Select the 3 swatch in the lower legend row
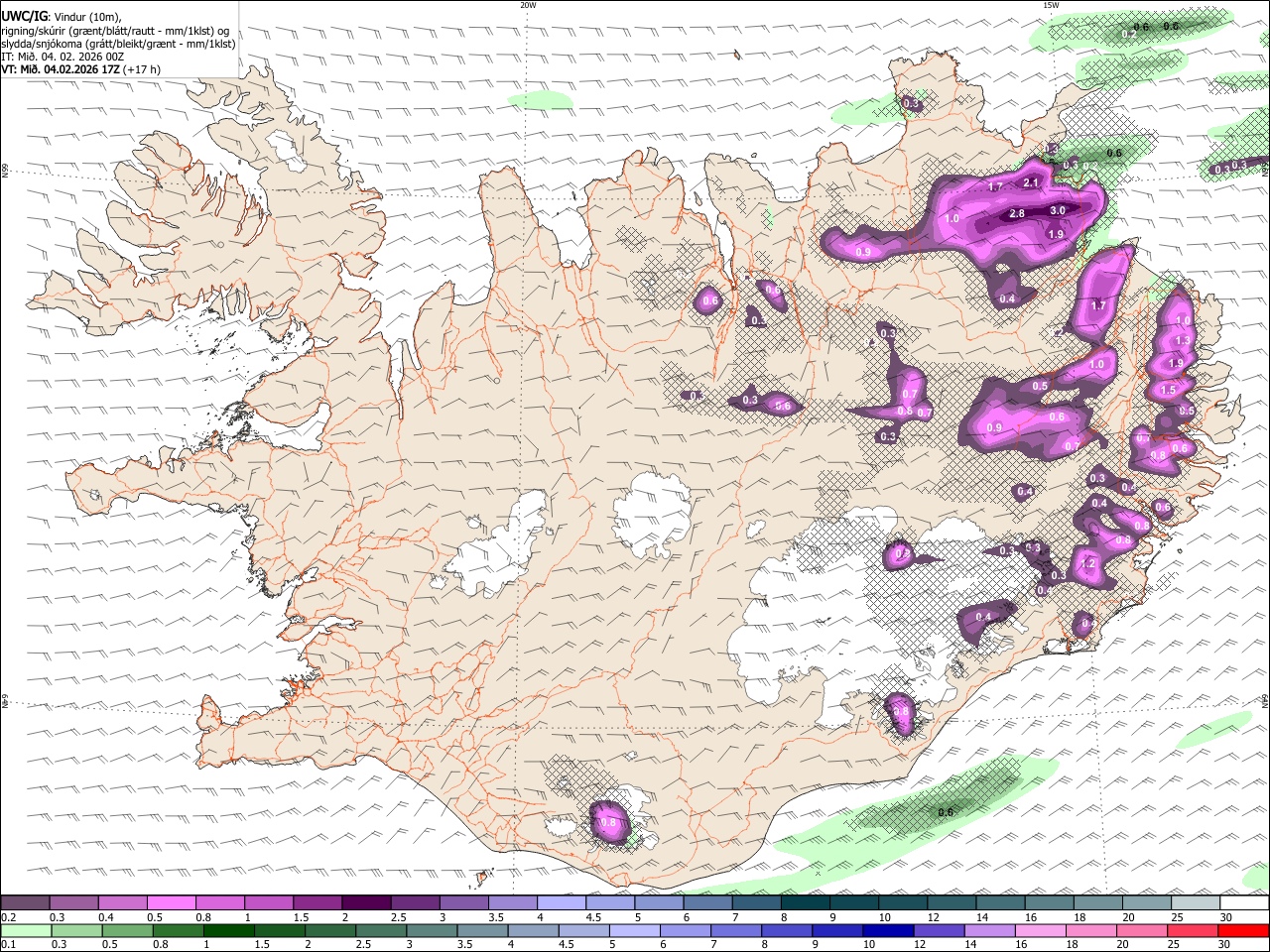This screenshot has width=1270, height=952. point(433,930)
